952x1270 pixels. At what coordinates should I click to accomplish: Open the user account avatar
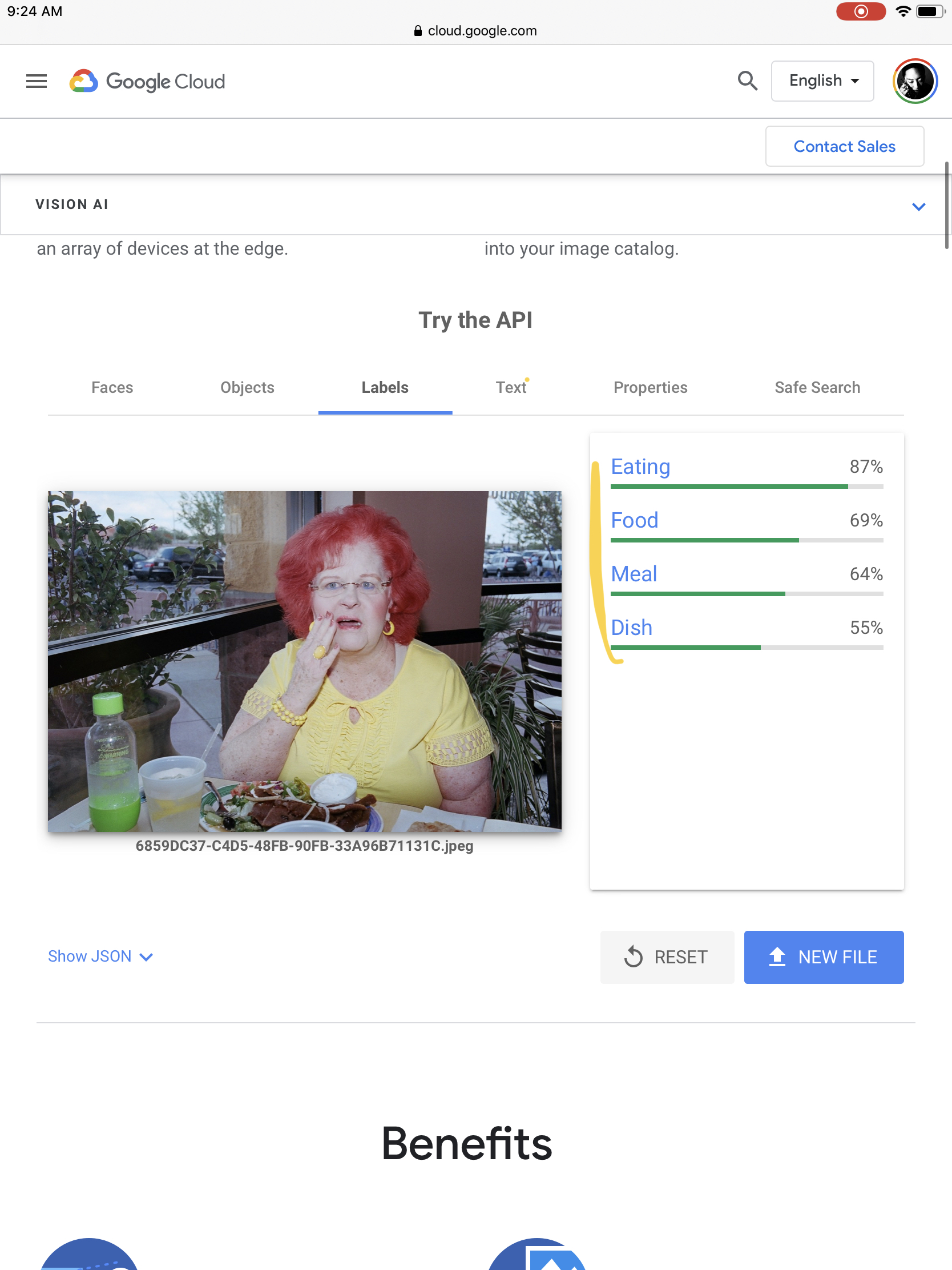pos(915,81)
